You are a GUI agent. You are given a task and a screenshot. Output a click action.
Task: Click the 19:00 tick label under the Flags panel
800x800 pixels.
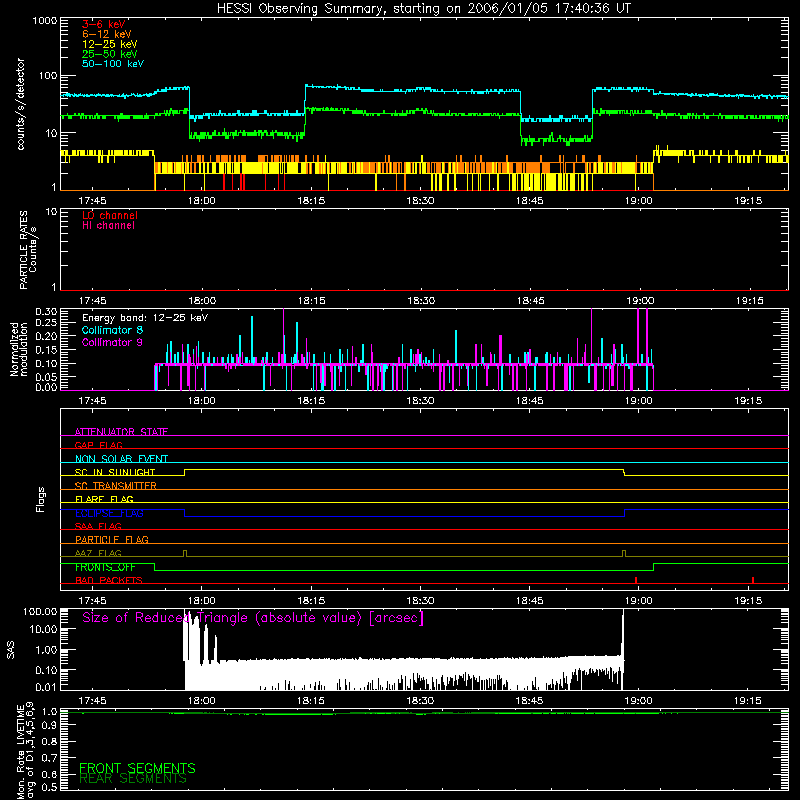pos(639,601)
